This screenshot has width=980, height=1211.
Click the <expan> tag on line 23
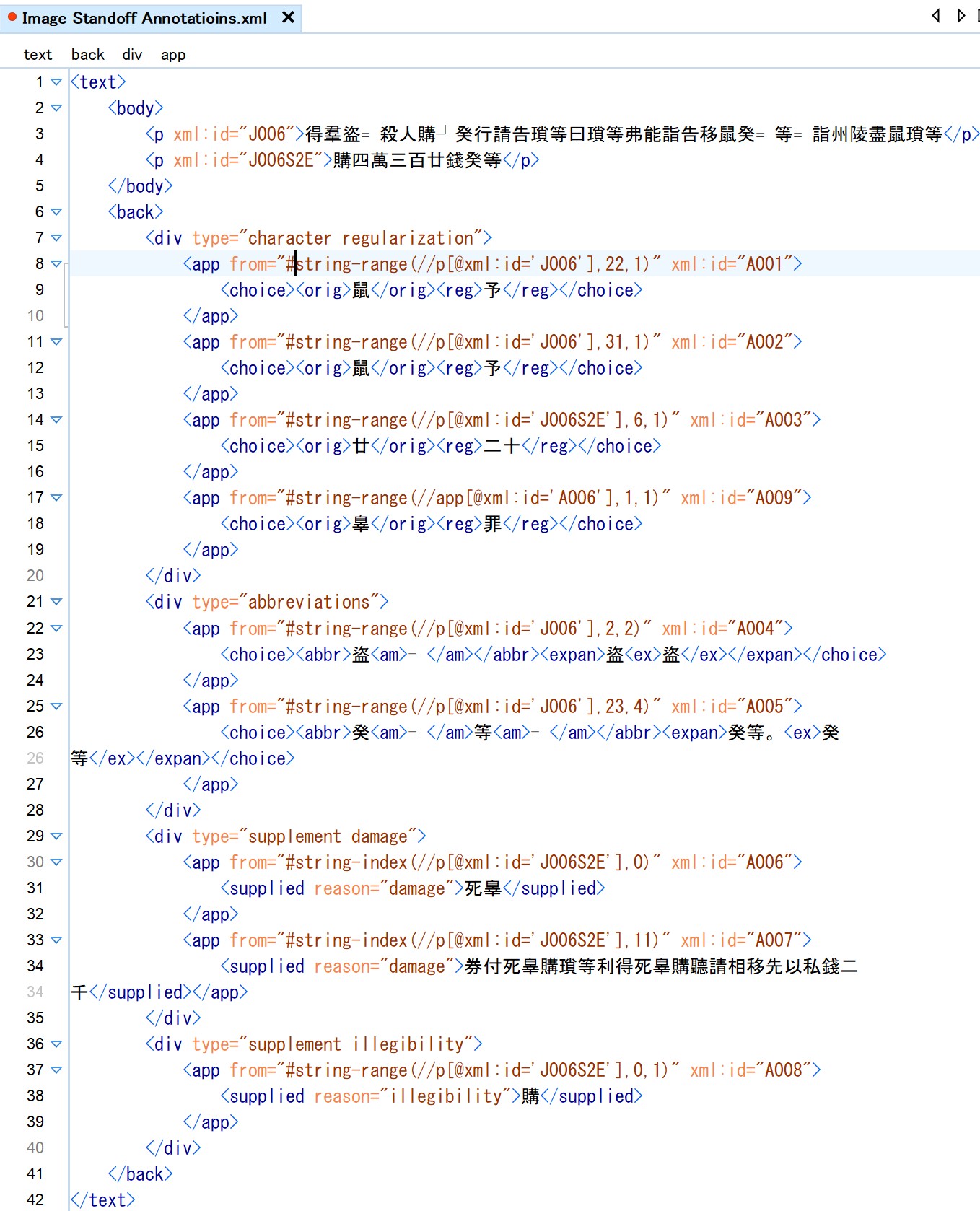click(573, 655)
